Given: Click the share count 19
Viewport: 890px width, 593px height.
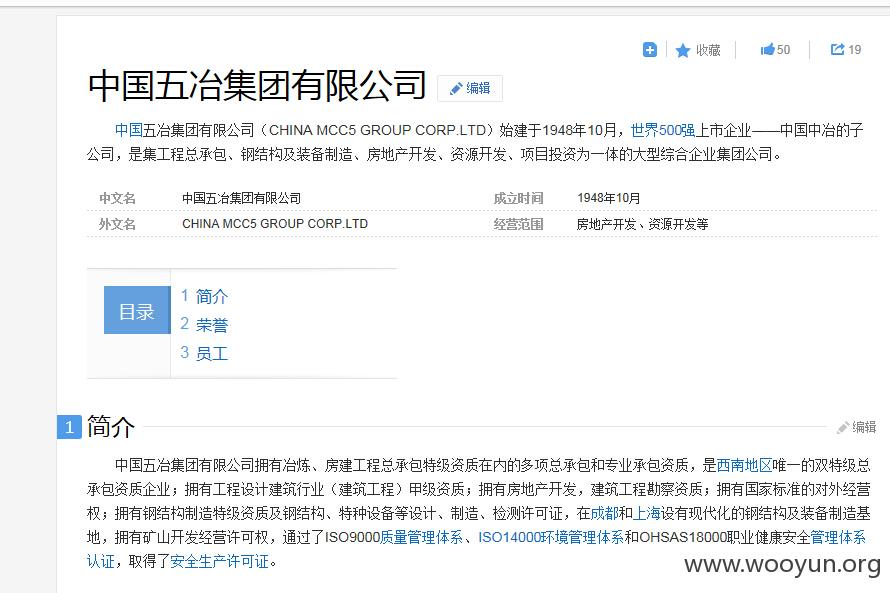Looking at the screenshot, I should [855, 50].
